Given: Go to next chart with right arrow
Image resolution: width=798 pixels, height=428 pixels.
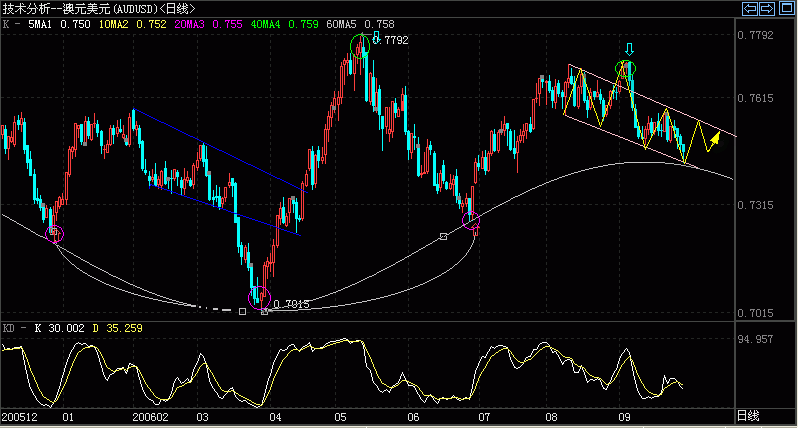Looking at the screenshot, I should point(766,9).
